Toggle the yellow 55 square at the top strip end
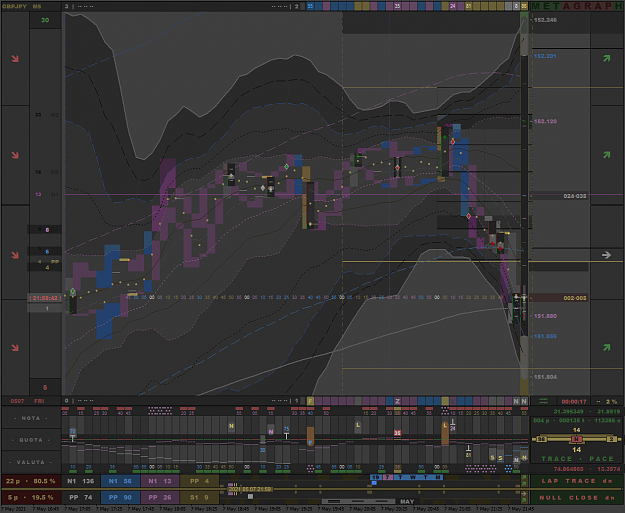625x513 pixels. tap(524, 6)
